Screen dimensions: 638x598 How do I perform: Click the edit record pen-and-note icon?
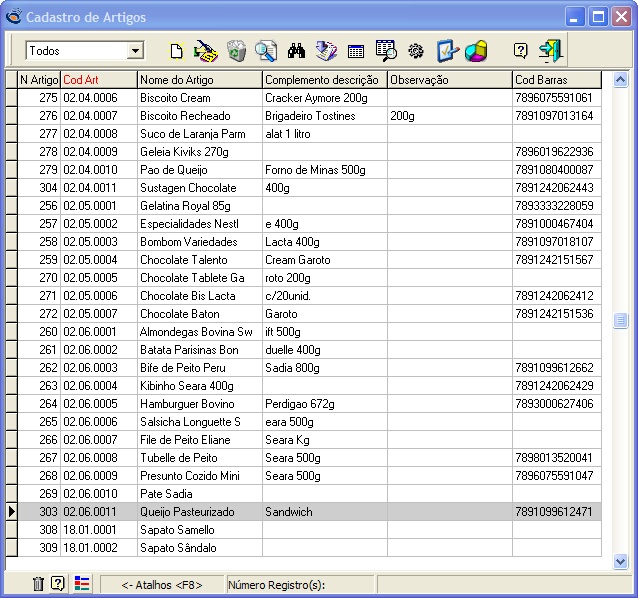[205, 51]
